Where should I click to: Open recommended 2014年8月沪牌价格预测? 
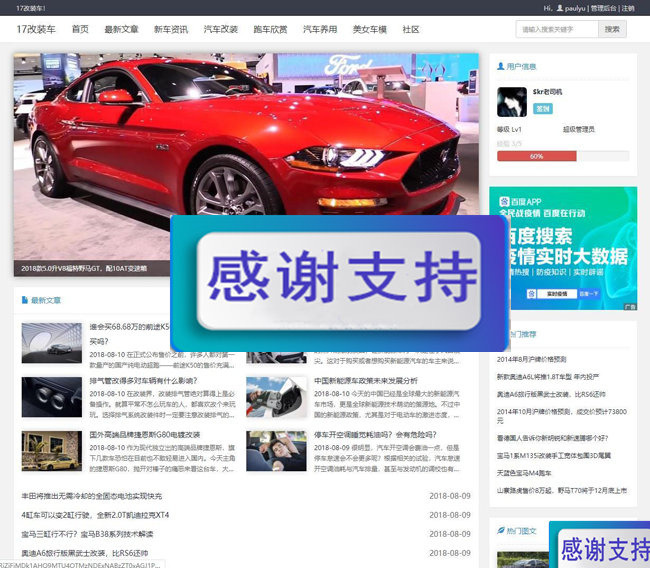[531, 359]
